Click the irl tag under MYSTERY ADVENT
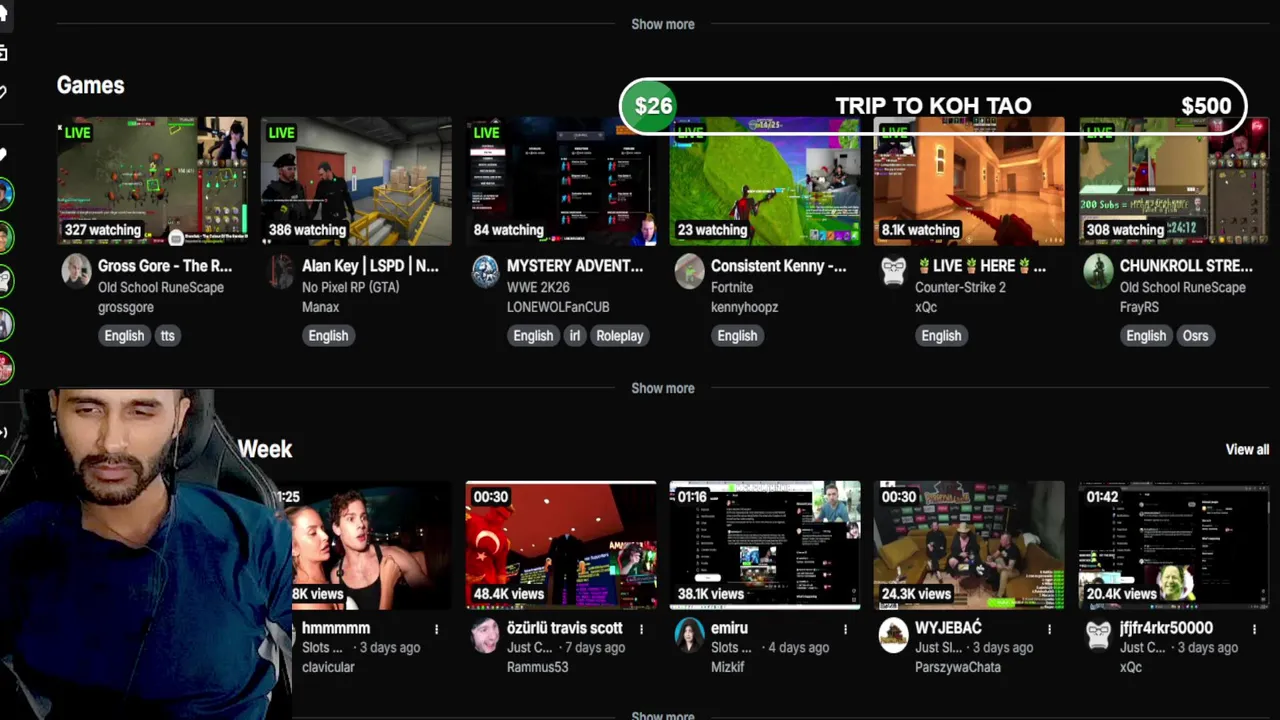Viewport: 1280px width, 720px height. point(575,336)
